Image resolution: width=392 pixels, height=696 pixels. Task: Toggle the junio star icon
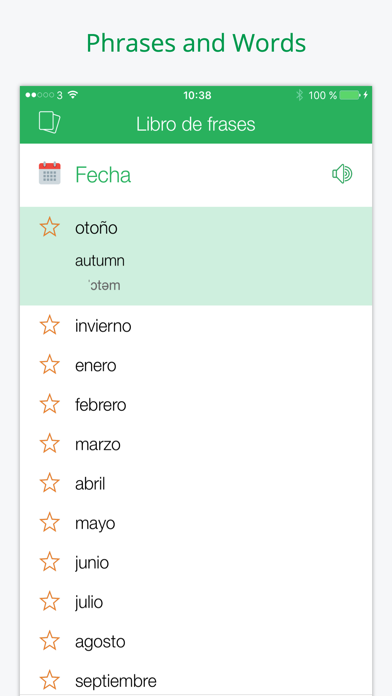(49, 562)
